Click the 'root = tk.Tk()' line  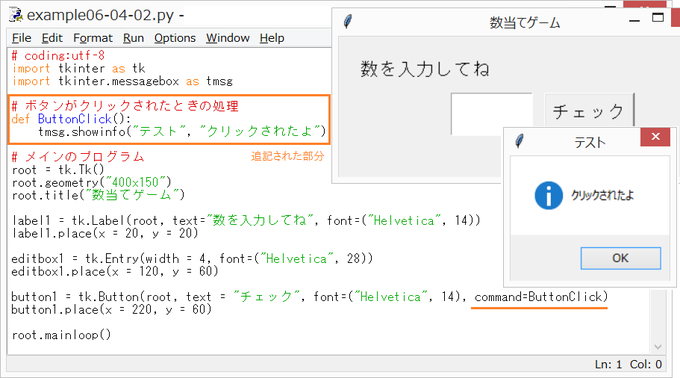58,169
